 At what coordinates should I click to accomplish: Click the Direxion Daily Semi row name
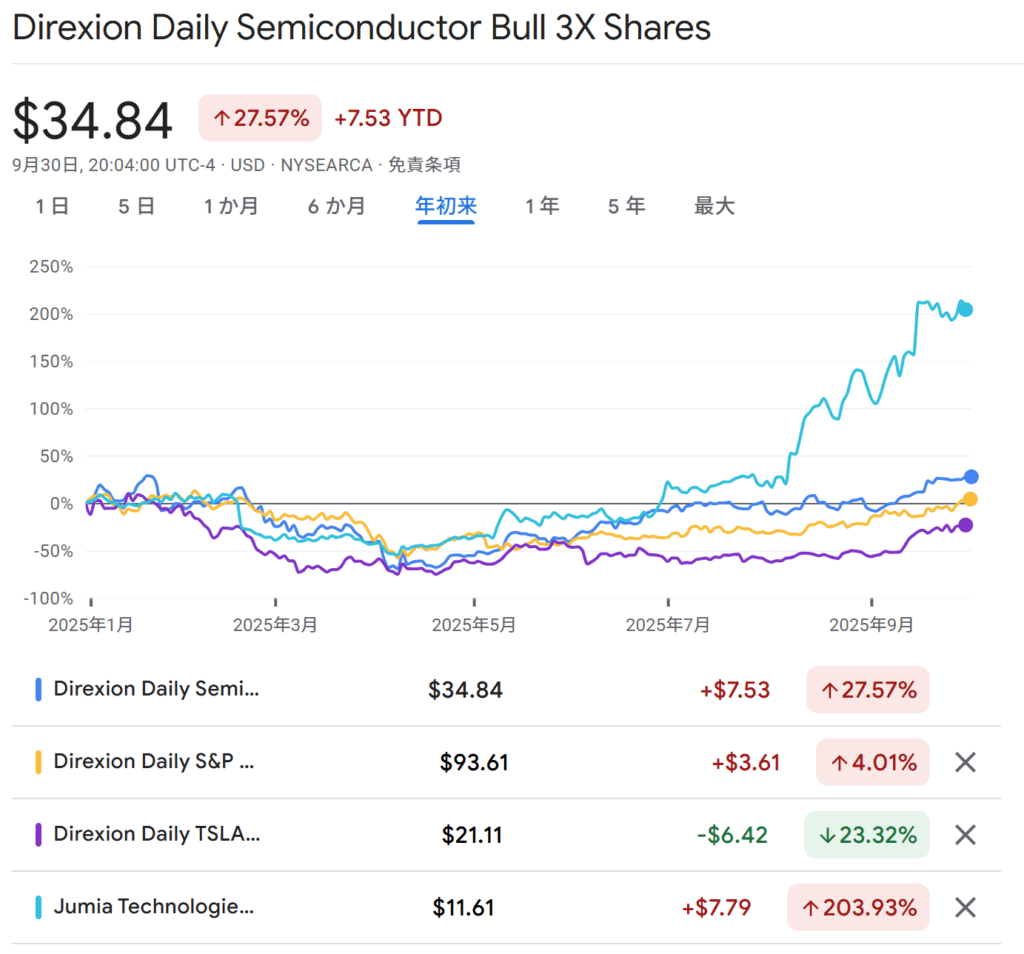tap(156, 689)
